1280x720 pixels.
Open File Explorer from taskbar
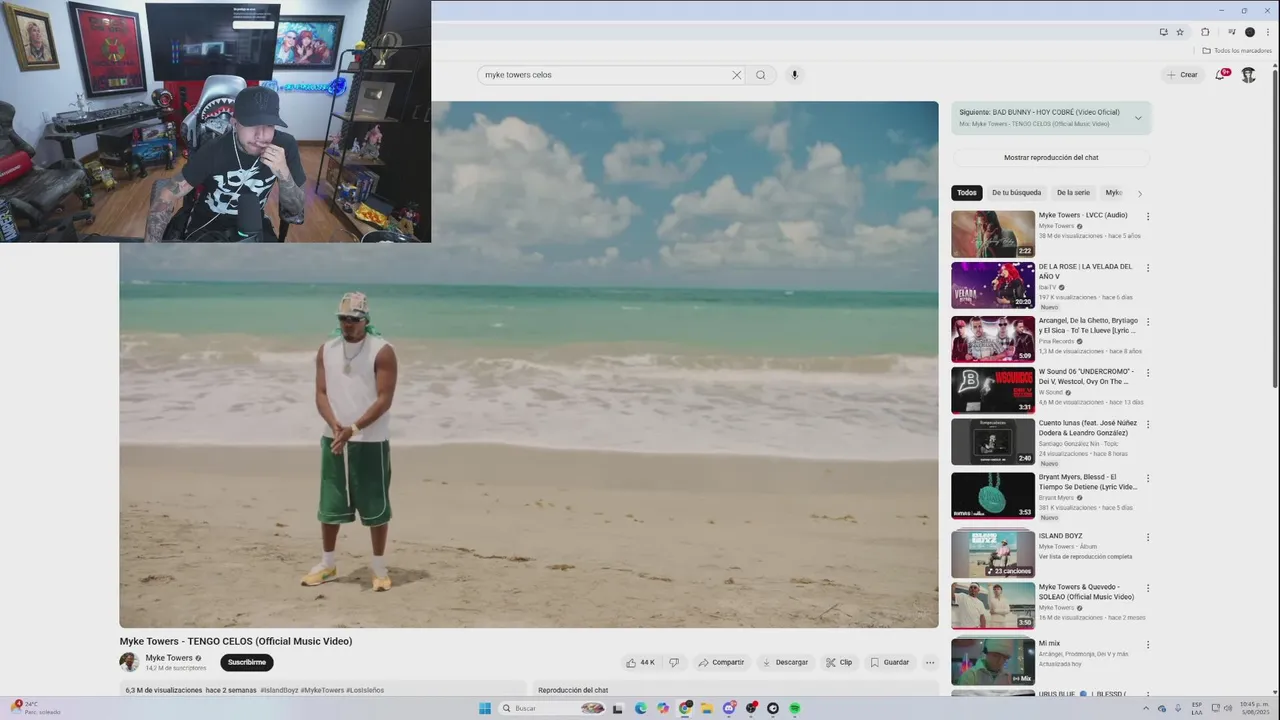[x=707, y=708]
